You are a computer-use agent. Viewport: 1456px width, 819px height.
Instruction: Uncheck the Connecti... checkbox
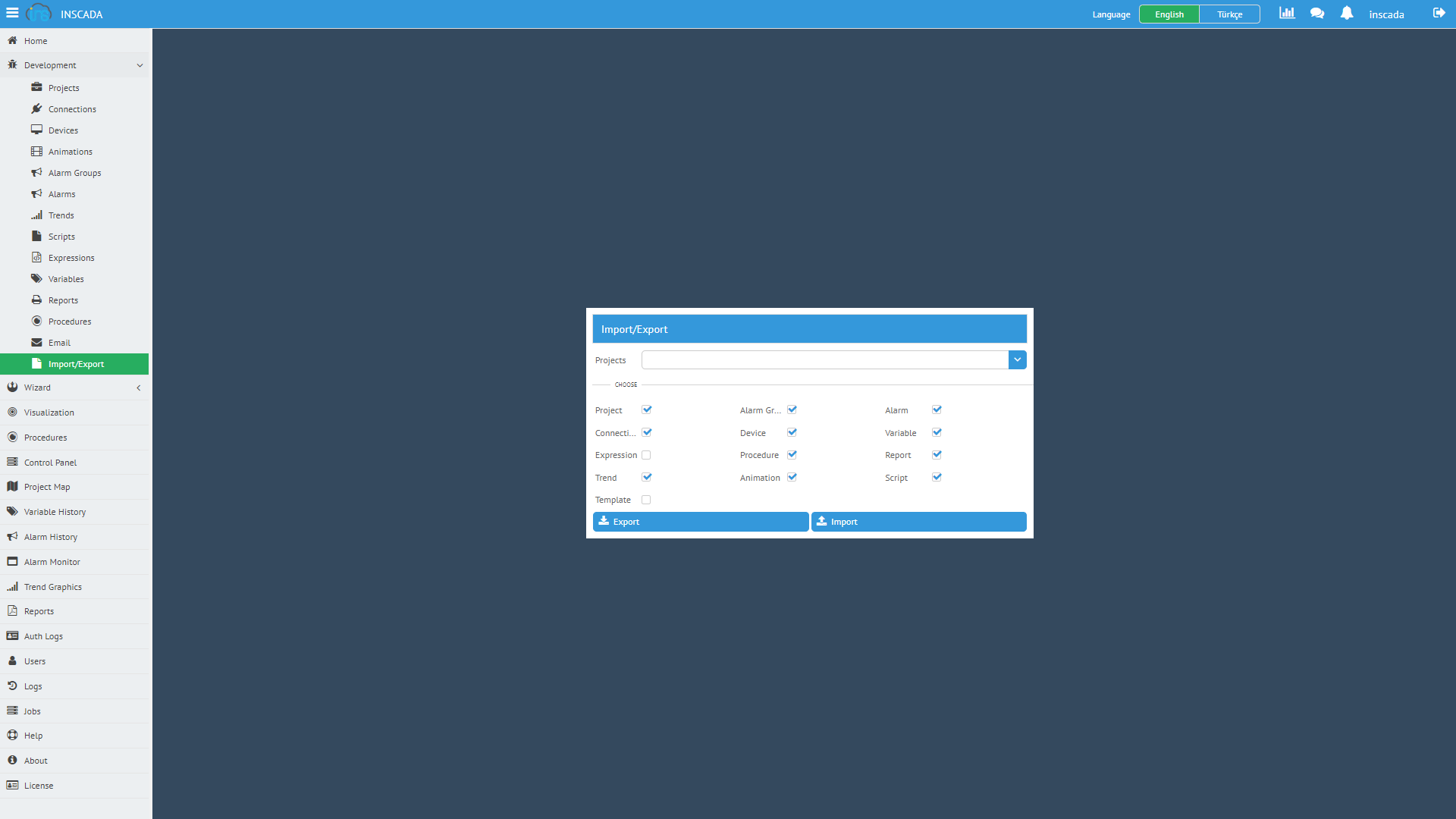click(646, 432)
